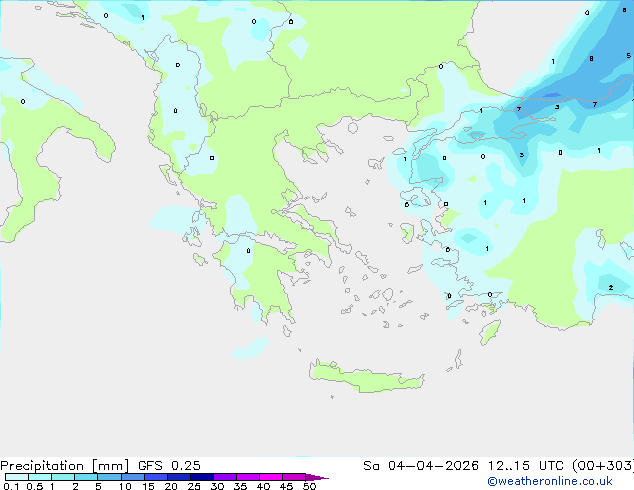Click the over-50 mm arrow tip of legend
634x490 pixels.
click(x=317, y=477)
